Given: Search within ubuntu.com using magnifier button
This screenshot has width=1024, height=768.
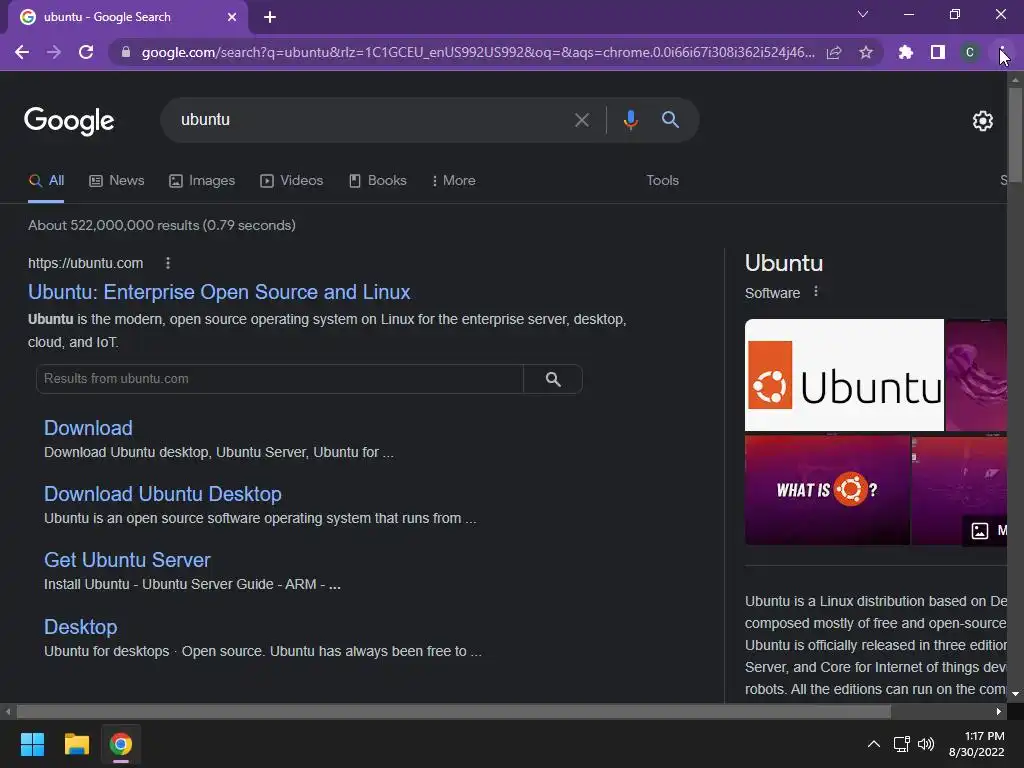Looking at the screenshot, I should [x=552, y=379].
